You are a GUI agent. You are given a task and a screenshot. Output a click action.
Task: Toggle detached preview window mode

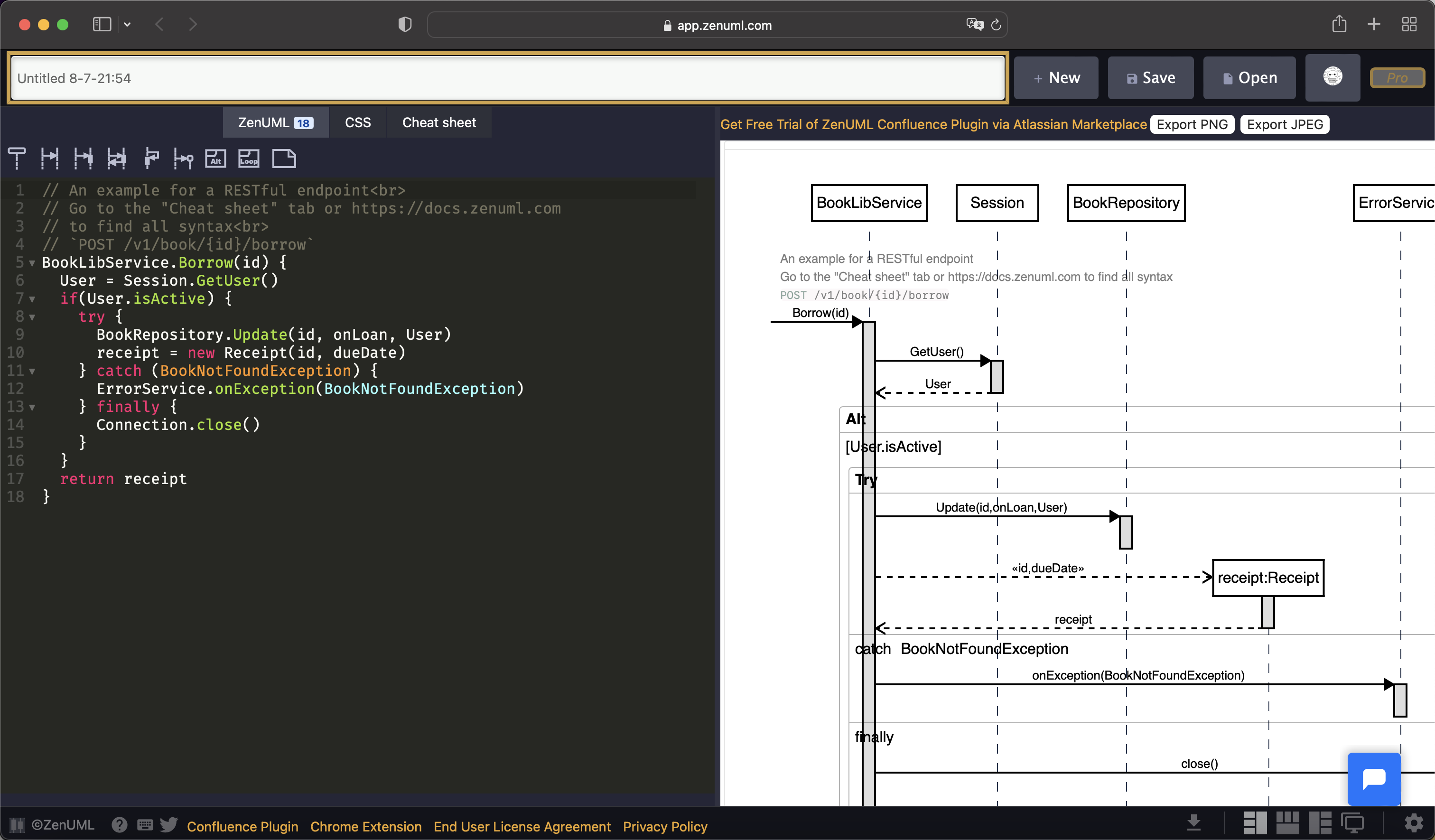(1352, 823)
